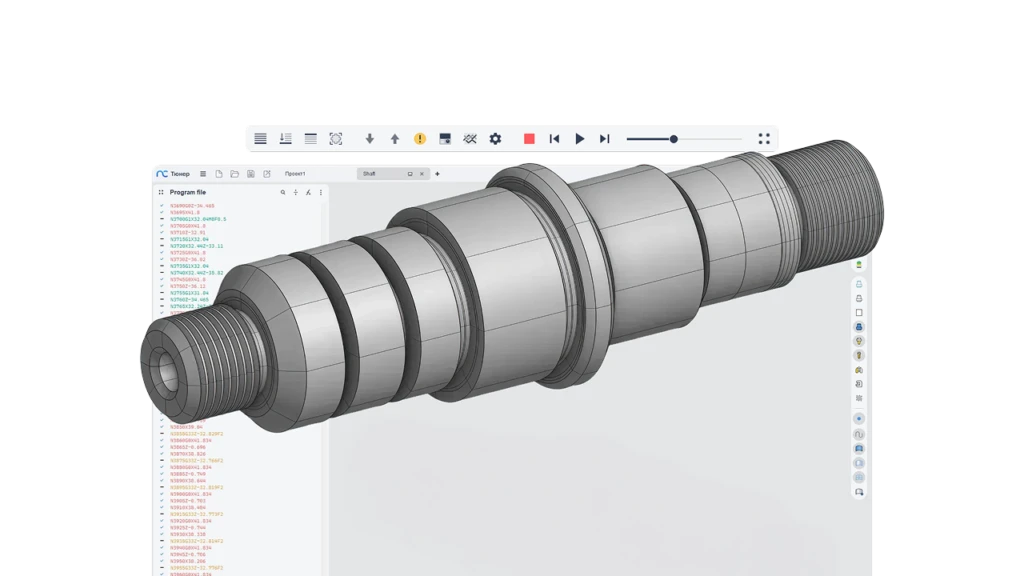Click the four-dot grid icon on toolbar
Image resolution: width=1024 pixels, height=576 pixels.
coord(764,139)
